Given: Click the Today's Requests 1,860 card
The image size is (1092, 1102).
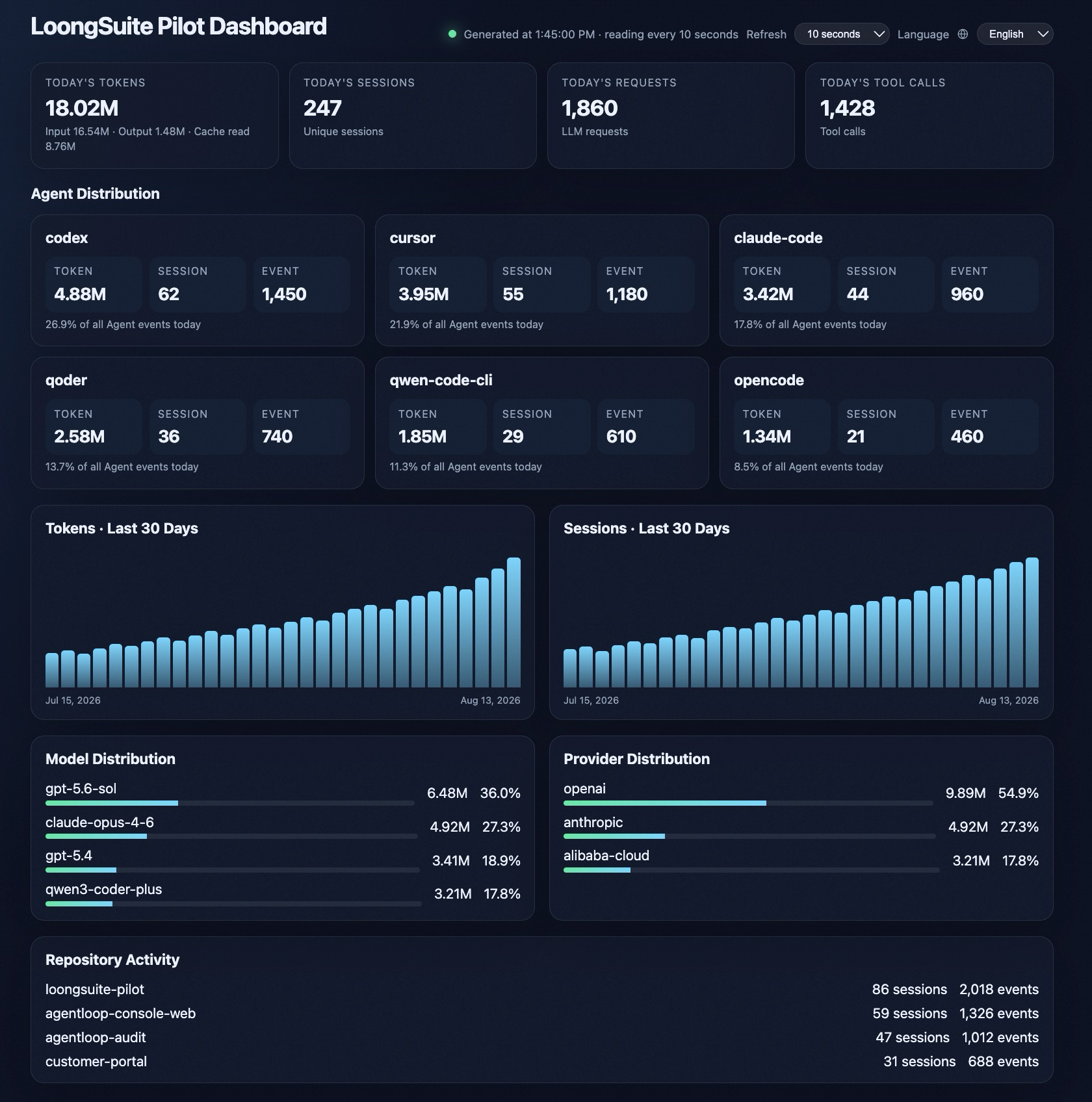Looking at the screenshot, I should 671,116.
